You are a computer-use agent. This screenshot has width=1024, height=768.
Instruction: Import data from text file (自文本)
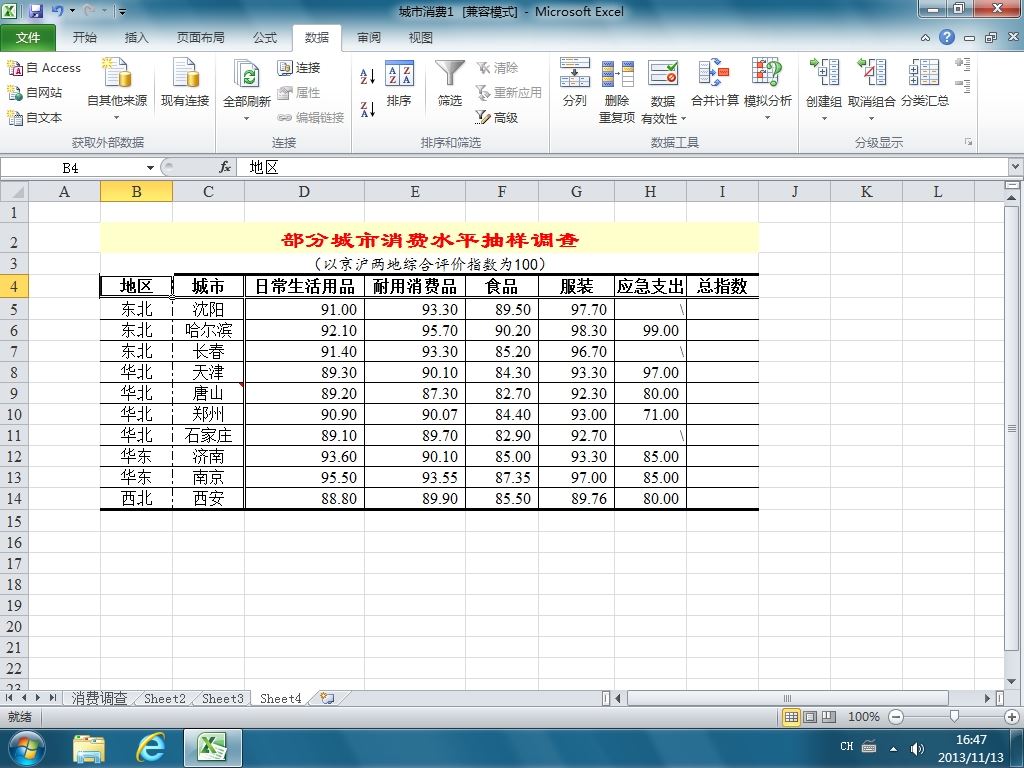[x=35, y=118]
